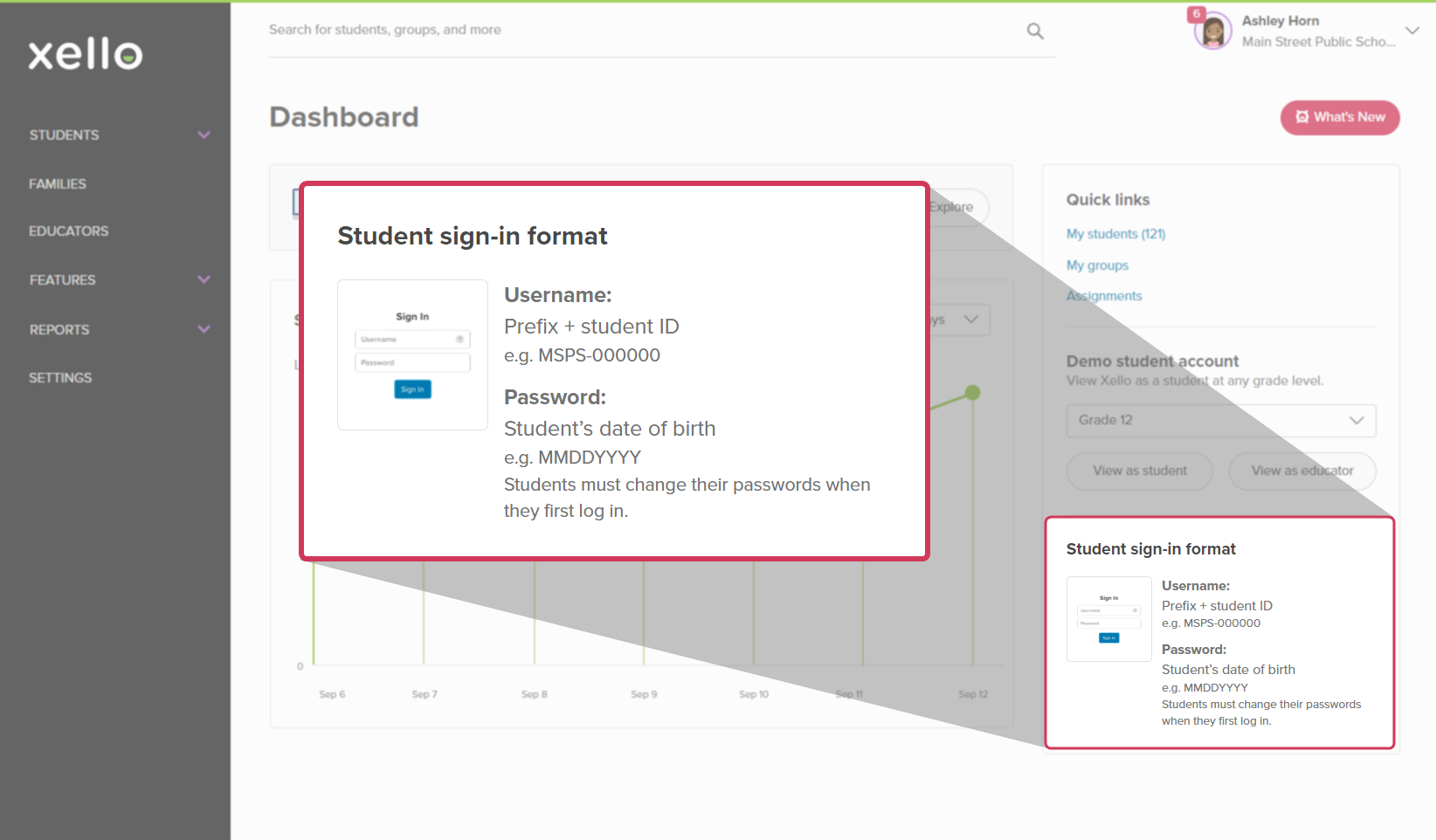Focus the student search field
The width and height of the screenshot is (1436, 840).
click(638, 31)
